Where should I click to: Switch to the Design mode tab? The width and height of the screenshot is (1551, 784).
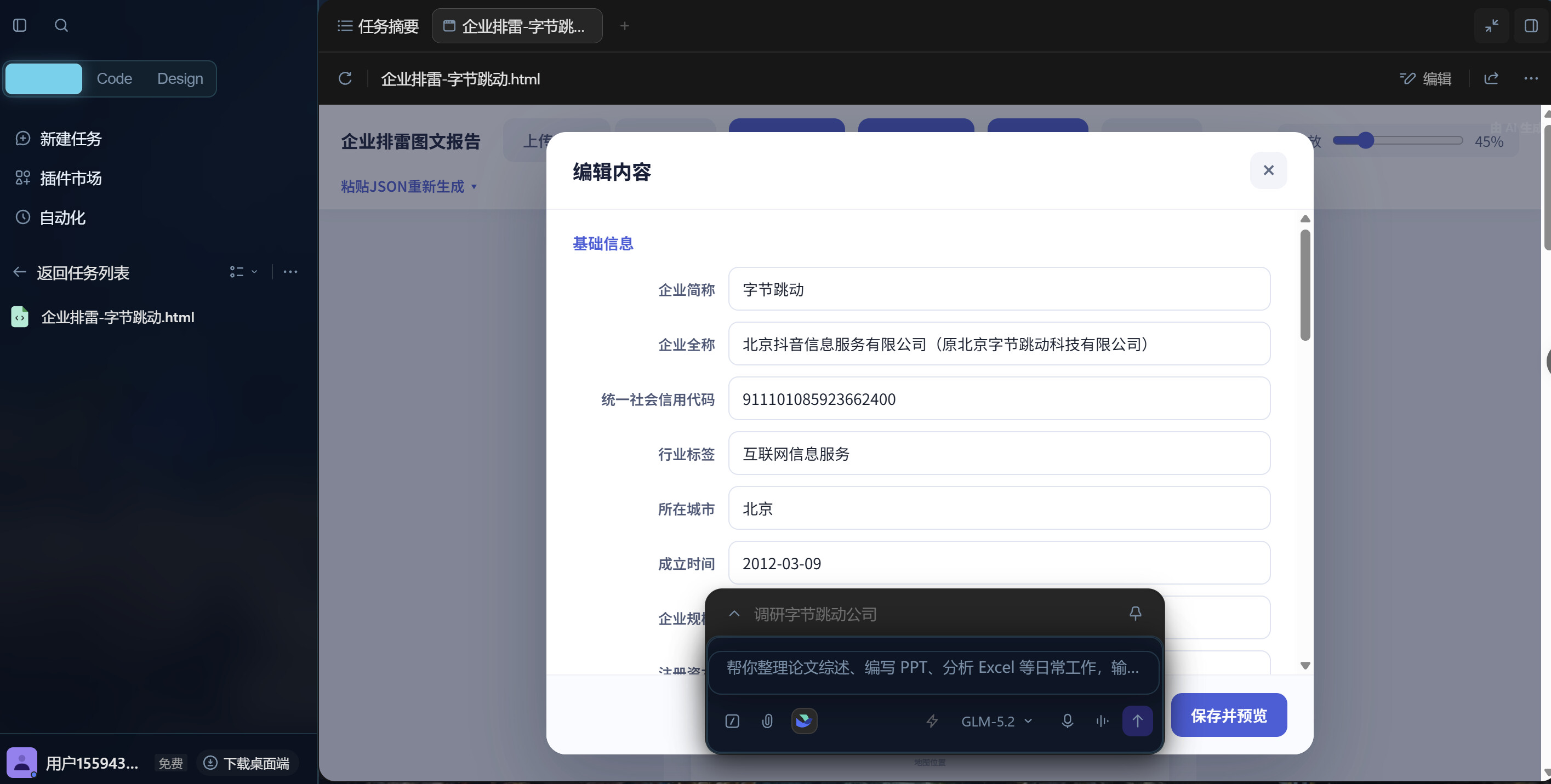click(180, 78)
